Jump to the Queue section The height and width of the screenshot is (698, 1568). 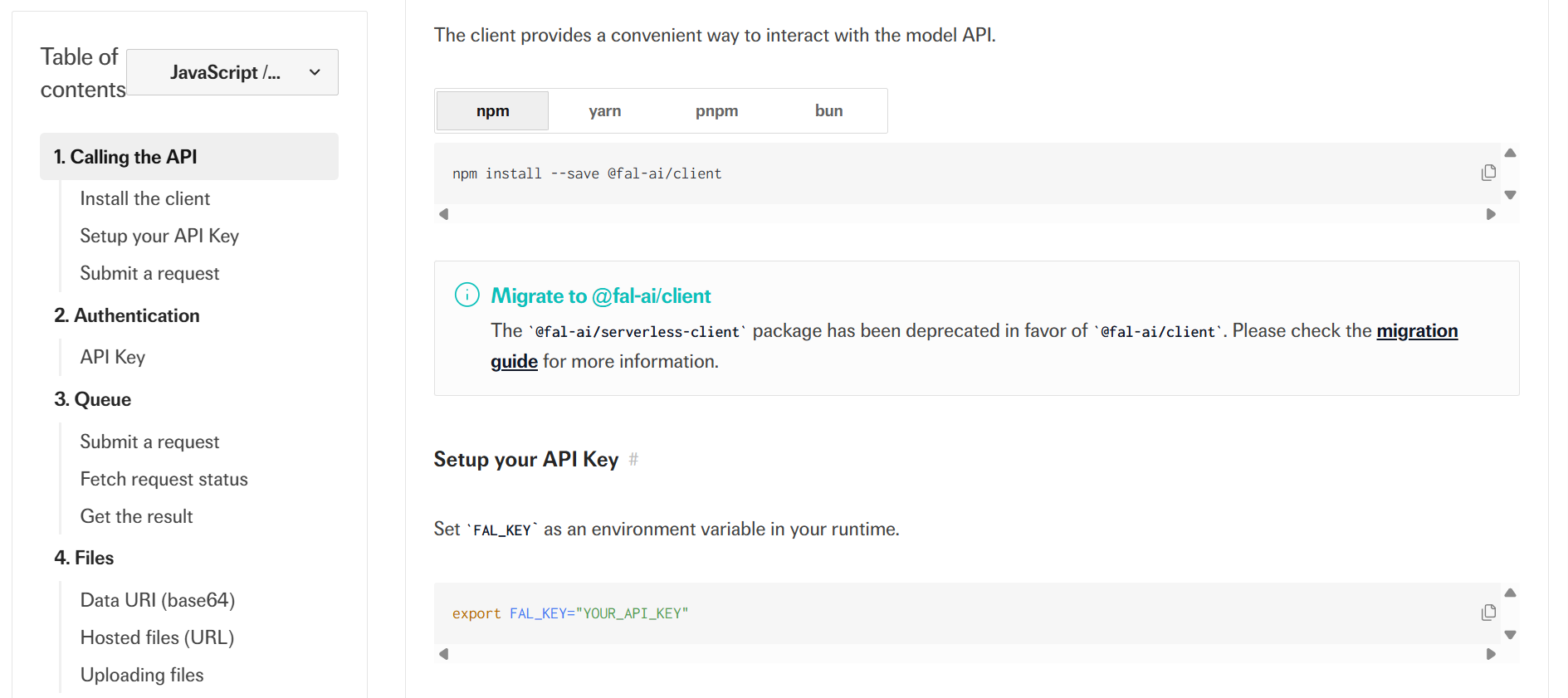point(93,399)
